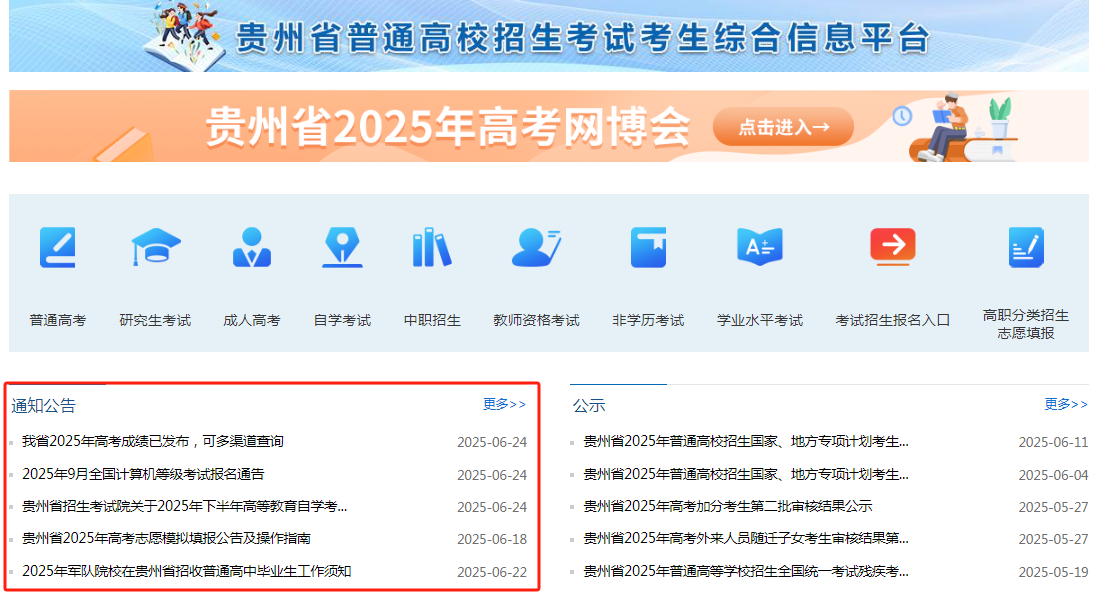Go to 研究生考试 label link
Screen dimensions: 1102x616
(155, 321)
